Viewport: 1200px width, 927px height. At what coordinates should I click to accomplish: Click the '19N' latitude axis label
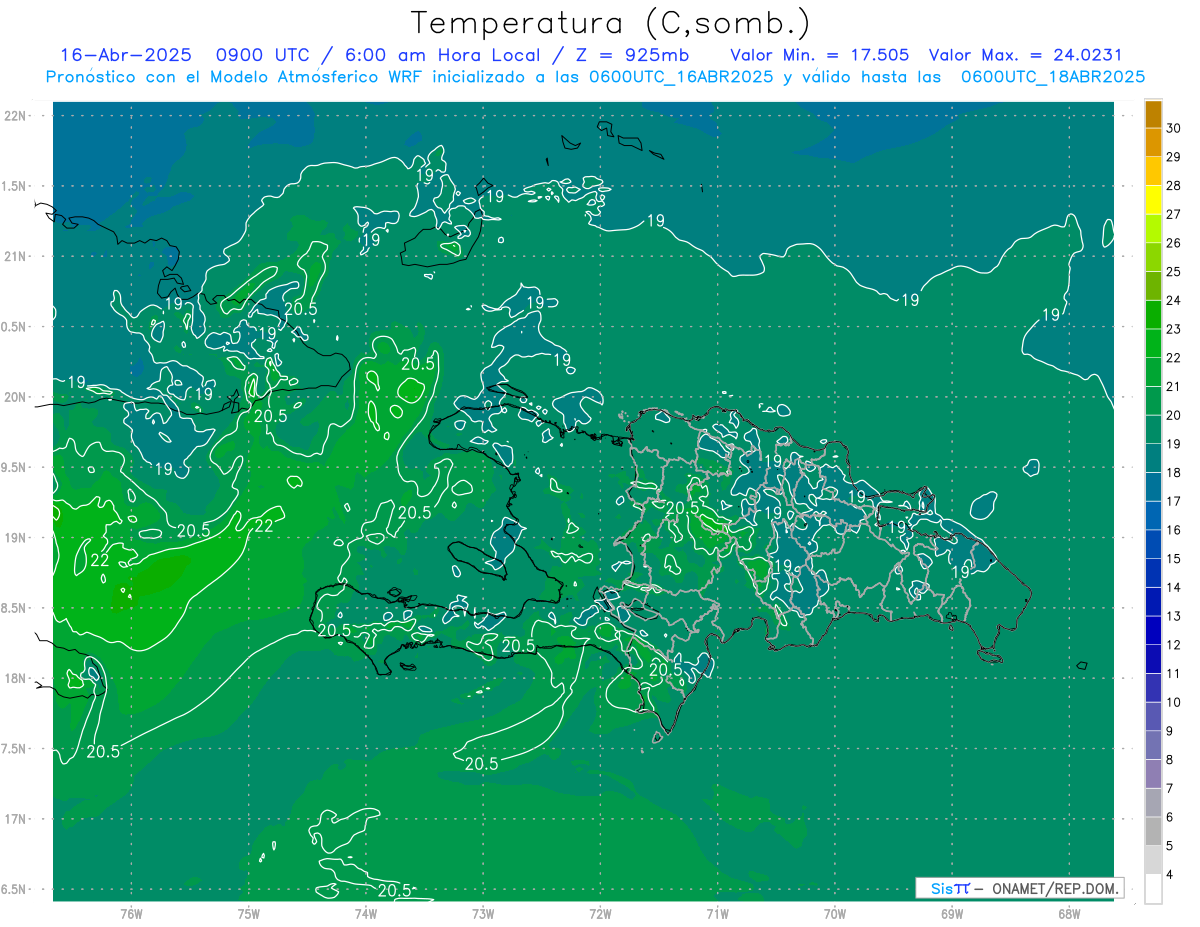(x=17, y=538)
